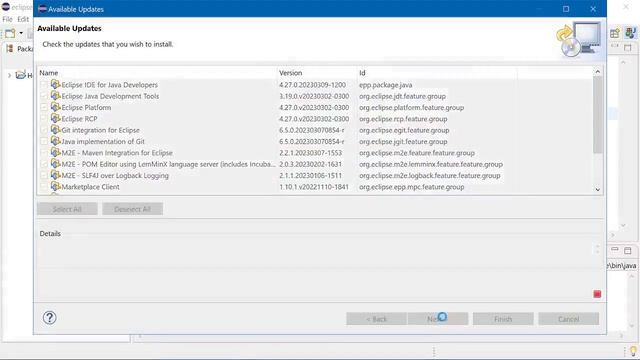Click the Git integration for Eclipse feature icon
This screenshot has height=360, width=640.
tap(56, 130)
